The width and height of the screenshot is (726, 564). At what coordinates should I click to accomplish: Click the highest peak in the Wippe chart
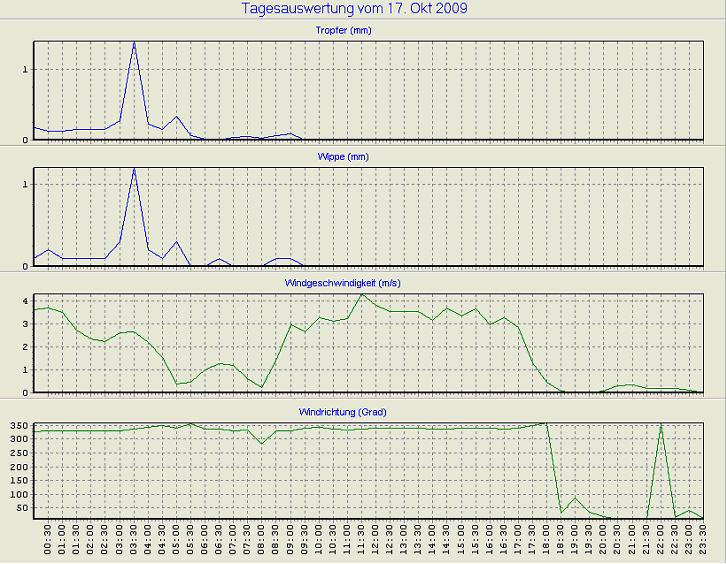pyautogui.click(x=134, y=169)
